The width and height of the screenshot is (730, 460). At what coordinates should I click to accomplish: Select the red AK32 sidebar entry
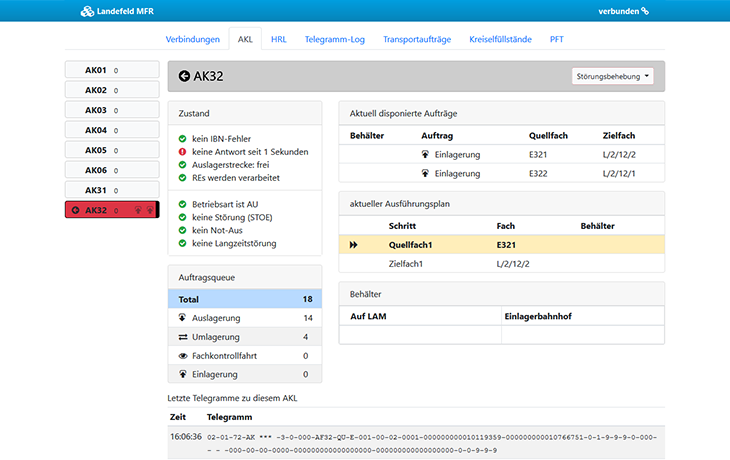[x=111, y=210]
